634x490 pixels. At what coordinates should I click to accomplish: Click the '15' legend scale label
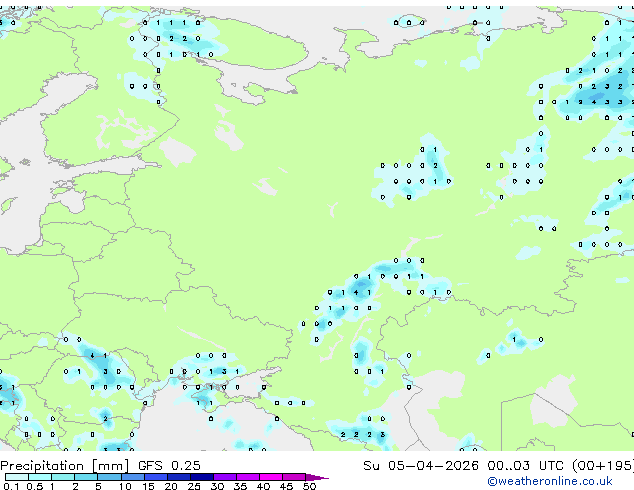148,486
